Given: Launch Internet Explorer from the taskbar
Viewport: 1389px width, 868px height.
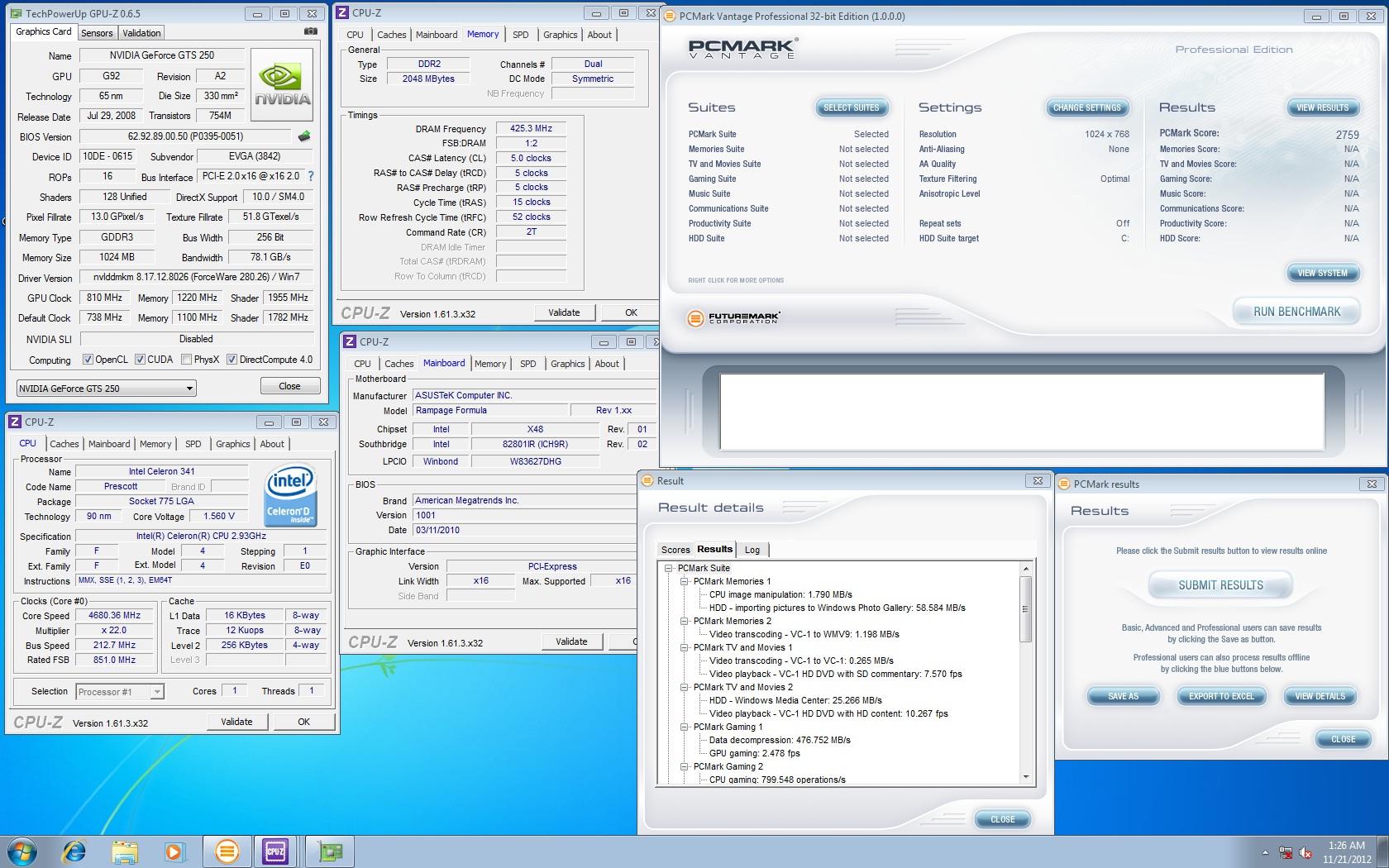Looking at the screenshot, I should click(74, 851).
